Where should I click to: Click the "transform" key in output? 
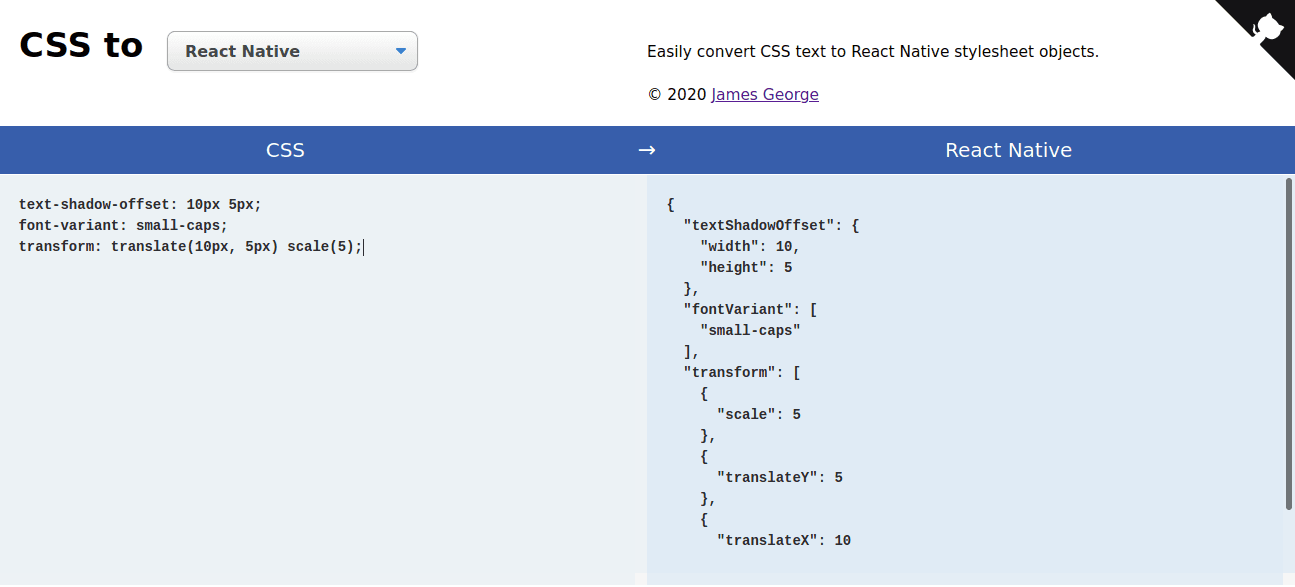pyautogui.click(x=729, y=373)
